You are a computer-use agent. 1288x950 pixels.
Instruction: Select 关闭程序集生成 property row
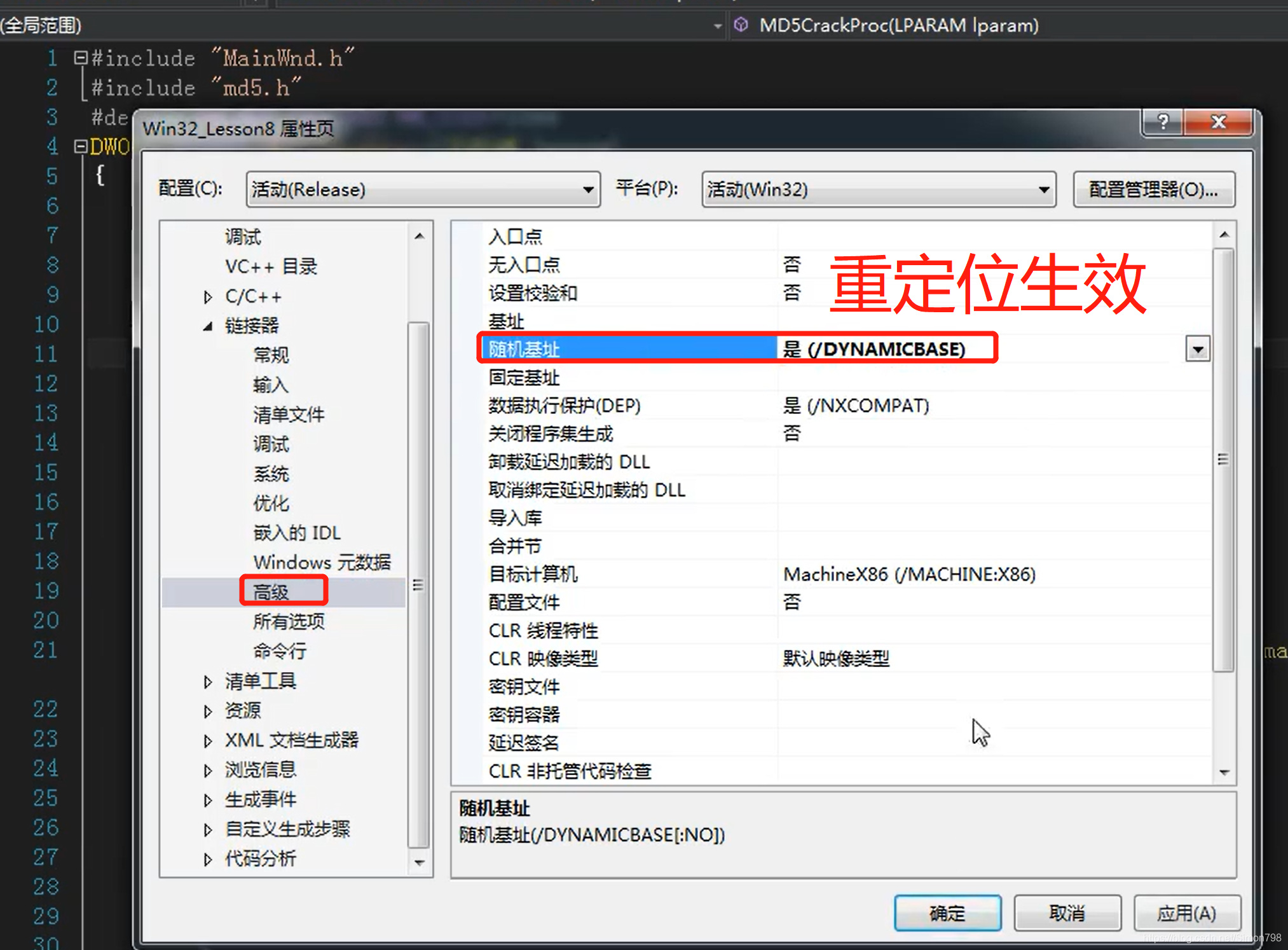point(846,434)
